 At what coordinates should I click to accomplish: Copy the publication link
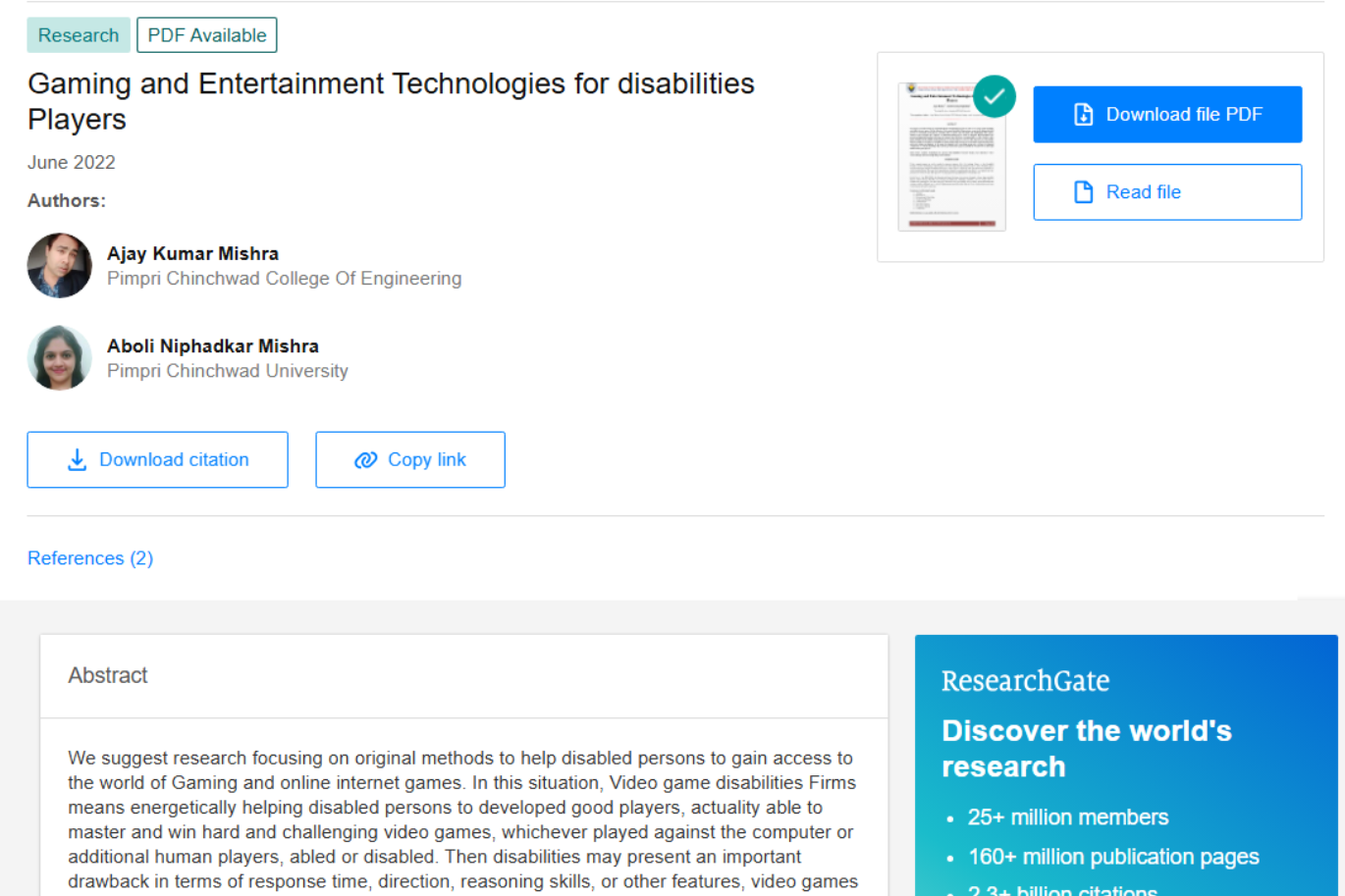[410, 459]
